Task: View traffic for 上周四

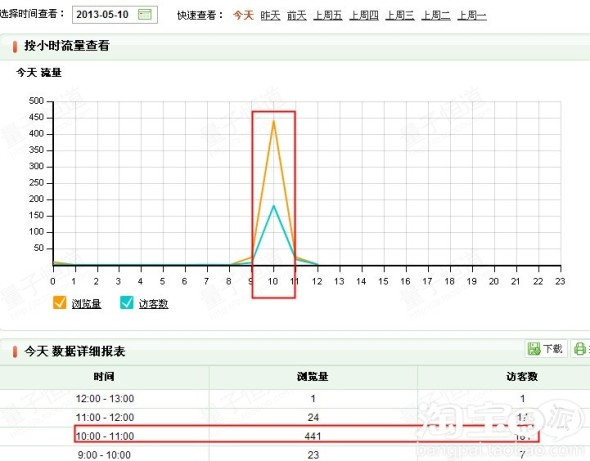Action: click(364, 15)
